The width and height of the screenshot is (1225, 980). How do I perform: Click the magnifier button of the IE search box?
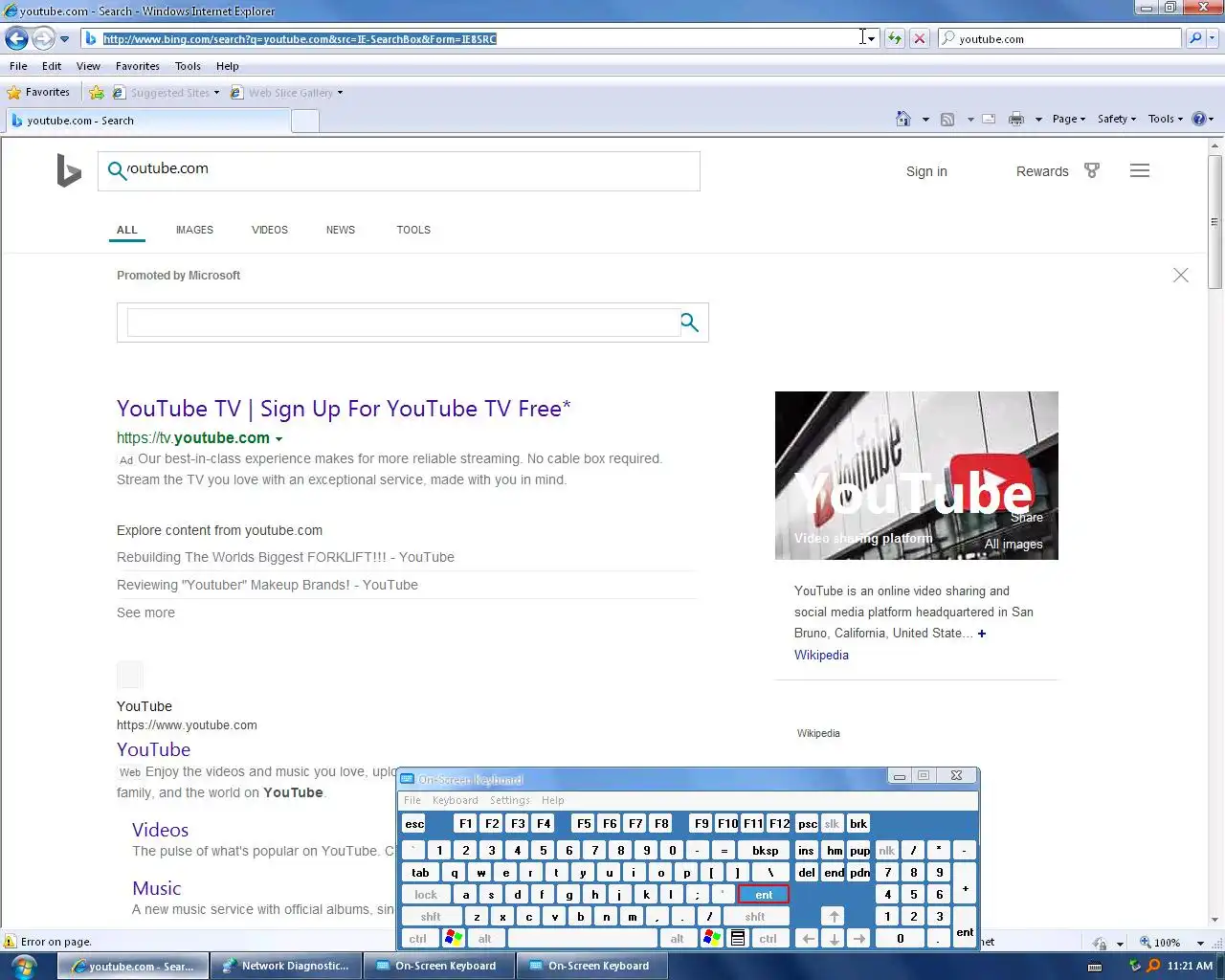[1195, 38]
